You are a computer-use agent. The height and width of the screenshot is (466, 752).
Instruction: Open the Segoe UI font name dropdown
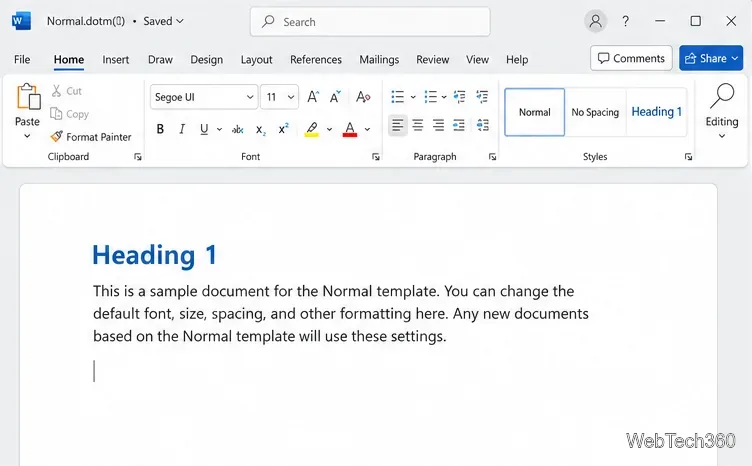[x=204, y=97]
